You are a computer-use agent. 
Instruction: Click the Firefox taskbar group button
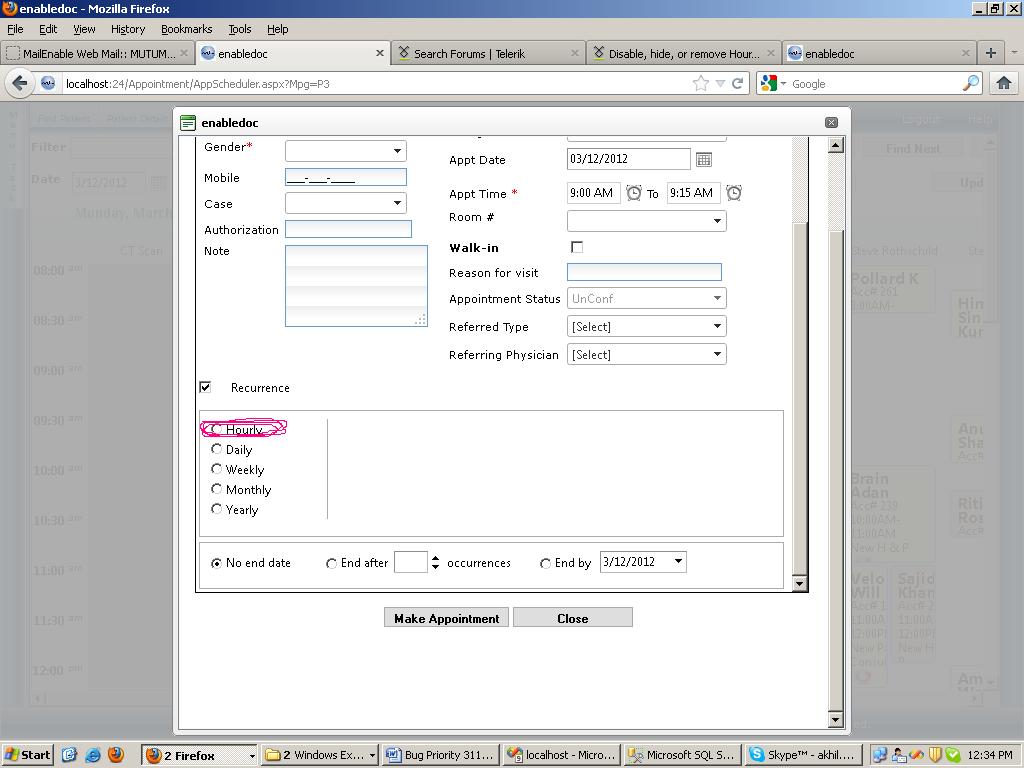[x=200, y=755]
